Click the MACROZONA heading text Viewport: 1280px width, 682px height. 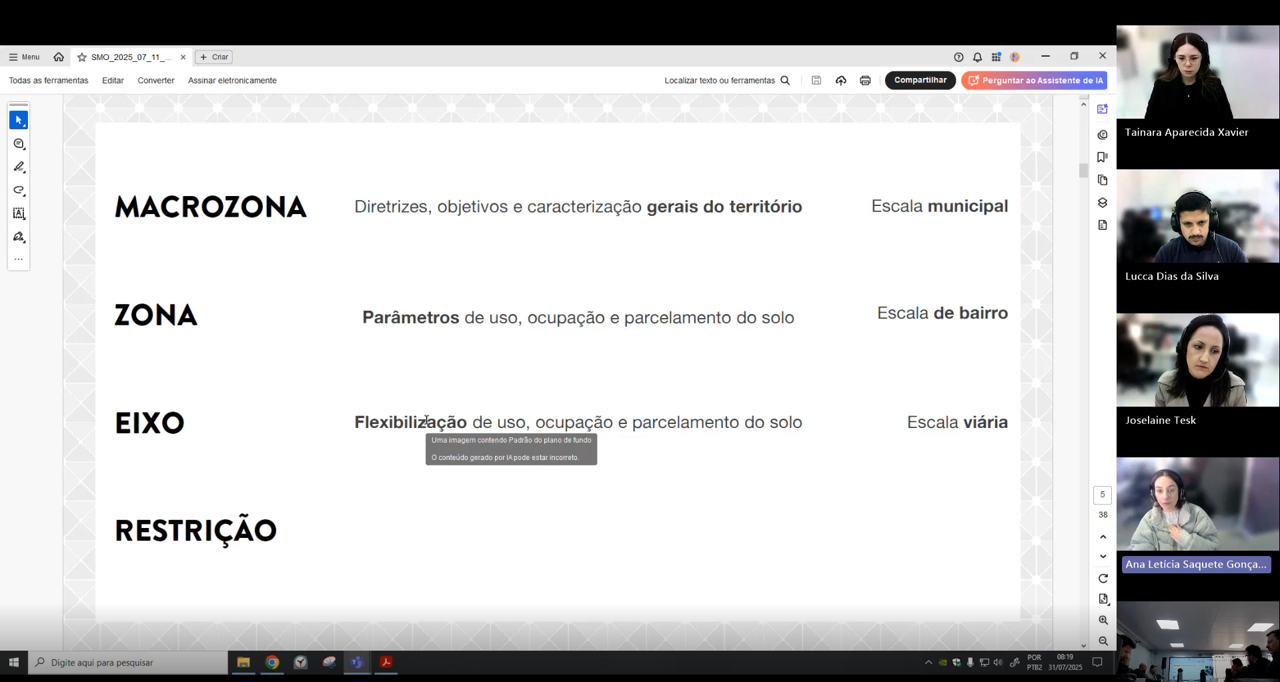211,207
